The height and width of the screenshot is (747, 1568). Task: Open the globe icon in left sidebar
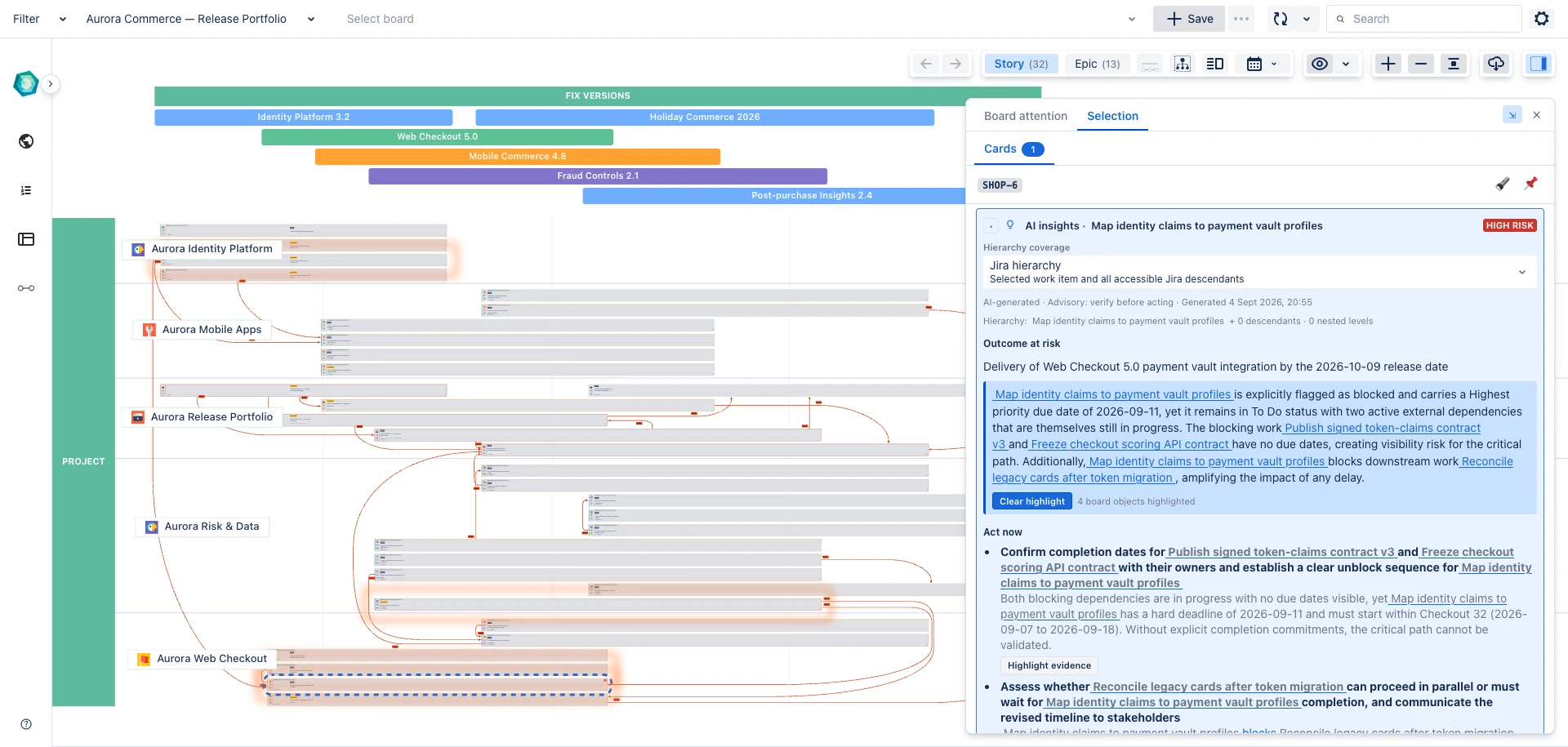tap(26, 141)
